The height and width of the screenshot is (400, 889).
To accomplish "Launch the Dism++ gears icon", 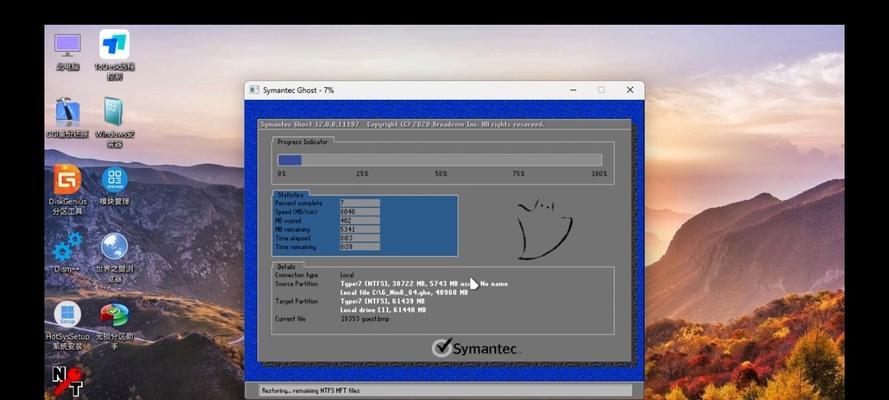I will coord(67,248).
